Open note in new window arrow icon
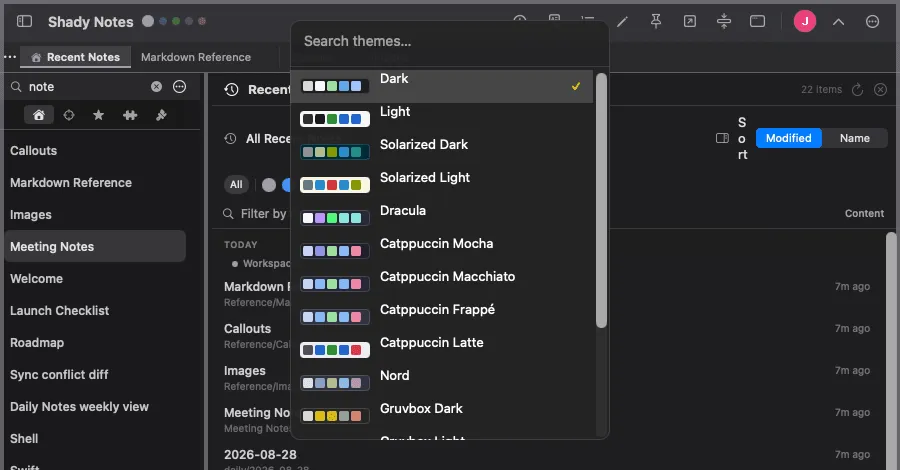The image size is (900, 470). click(x=690, y=22)
